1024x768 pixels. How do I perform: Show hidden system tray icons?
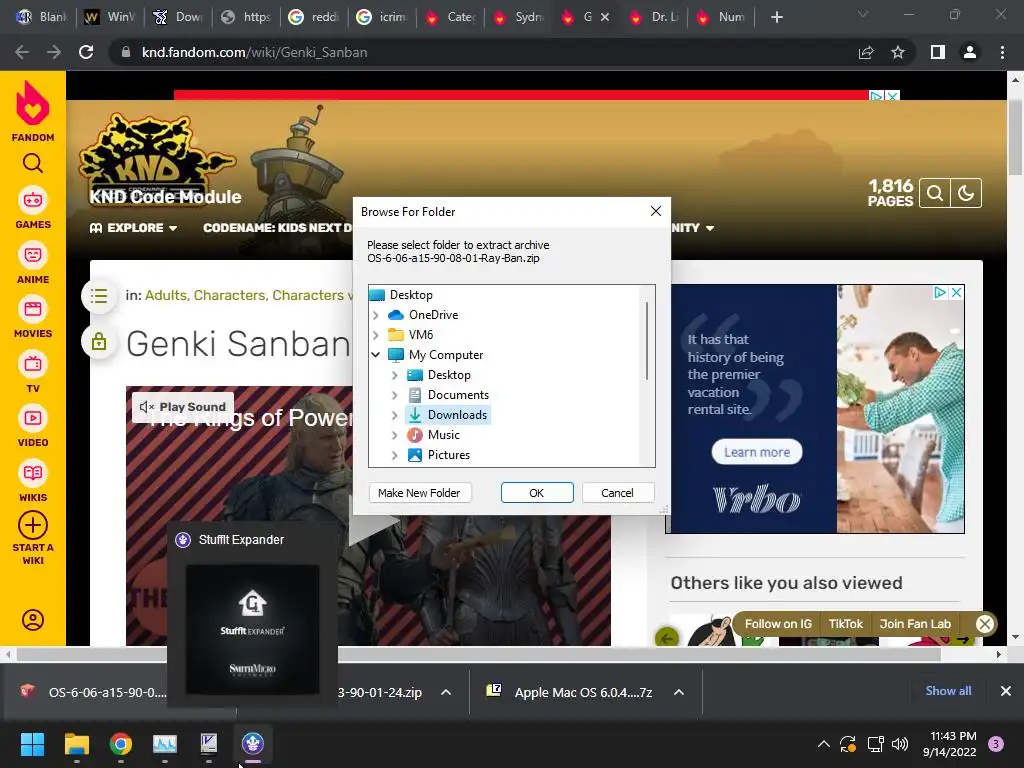(x=824, y=744)
